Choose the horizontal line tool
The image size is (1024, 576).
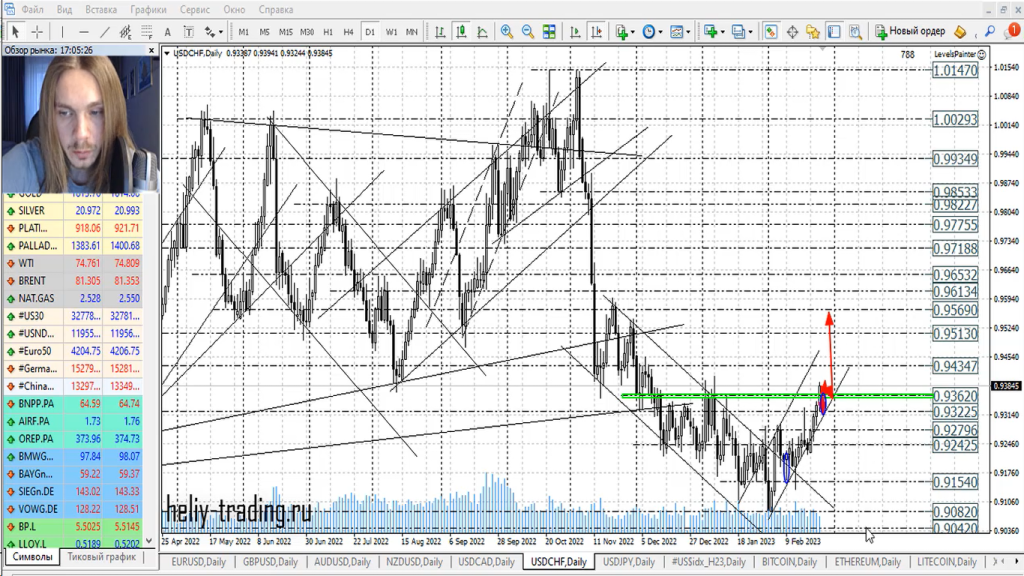tap(84, 32)
